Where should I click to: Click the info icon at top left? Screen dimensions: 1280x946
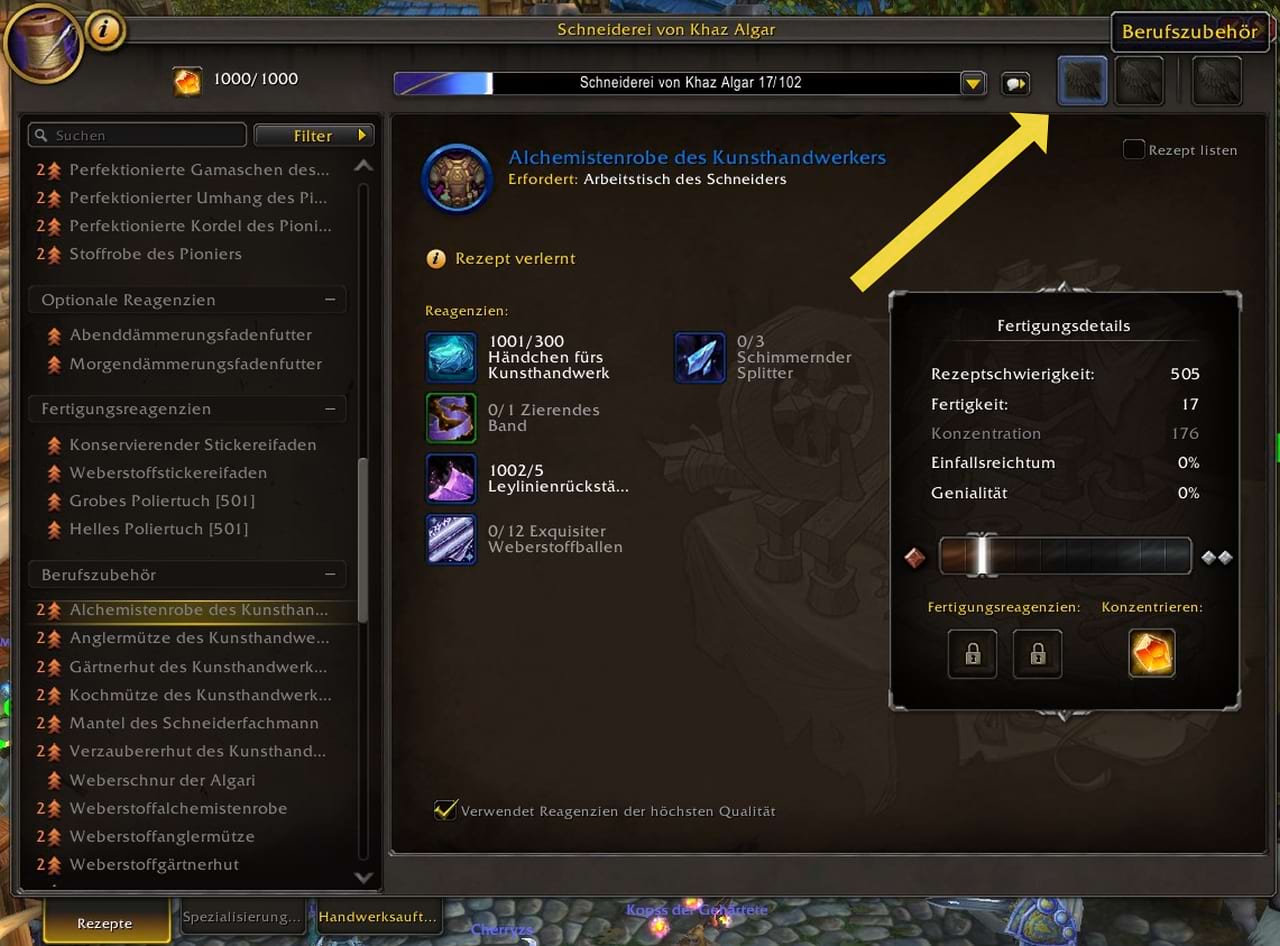pyautogui.click(x=104, y=30)
